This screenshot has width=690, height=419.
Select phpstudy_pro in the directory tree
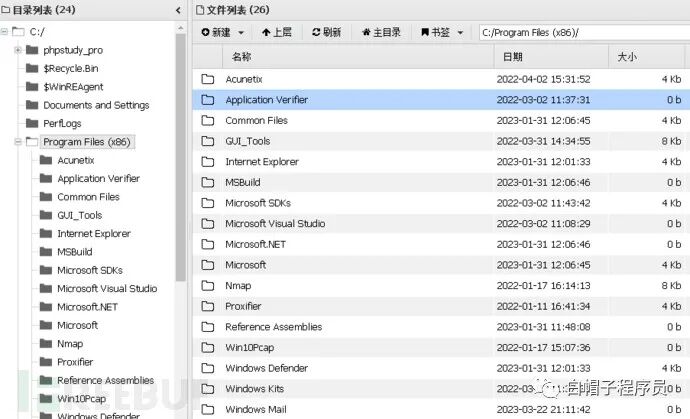tap(73, 50)
